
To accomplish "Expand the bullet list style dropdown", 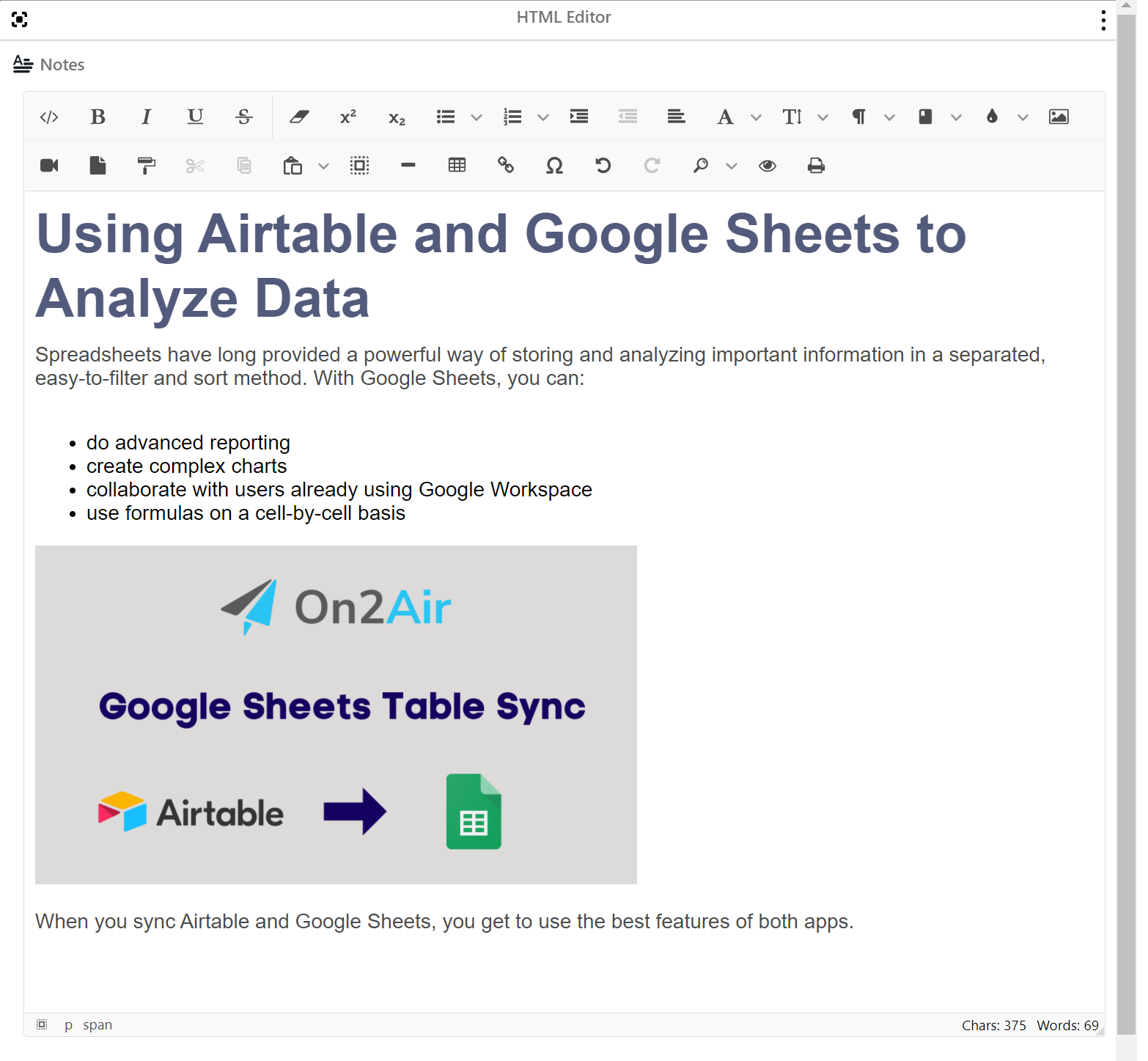I will [x=477, y=117].
